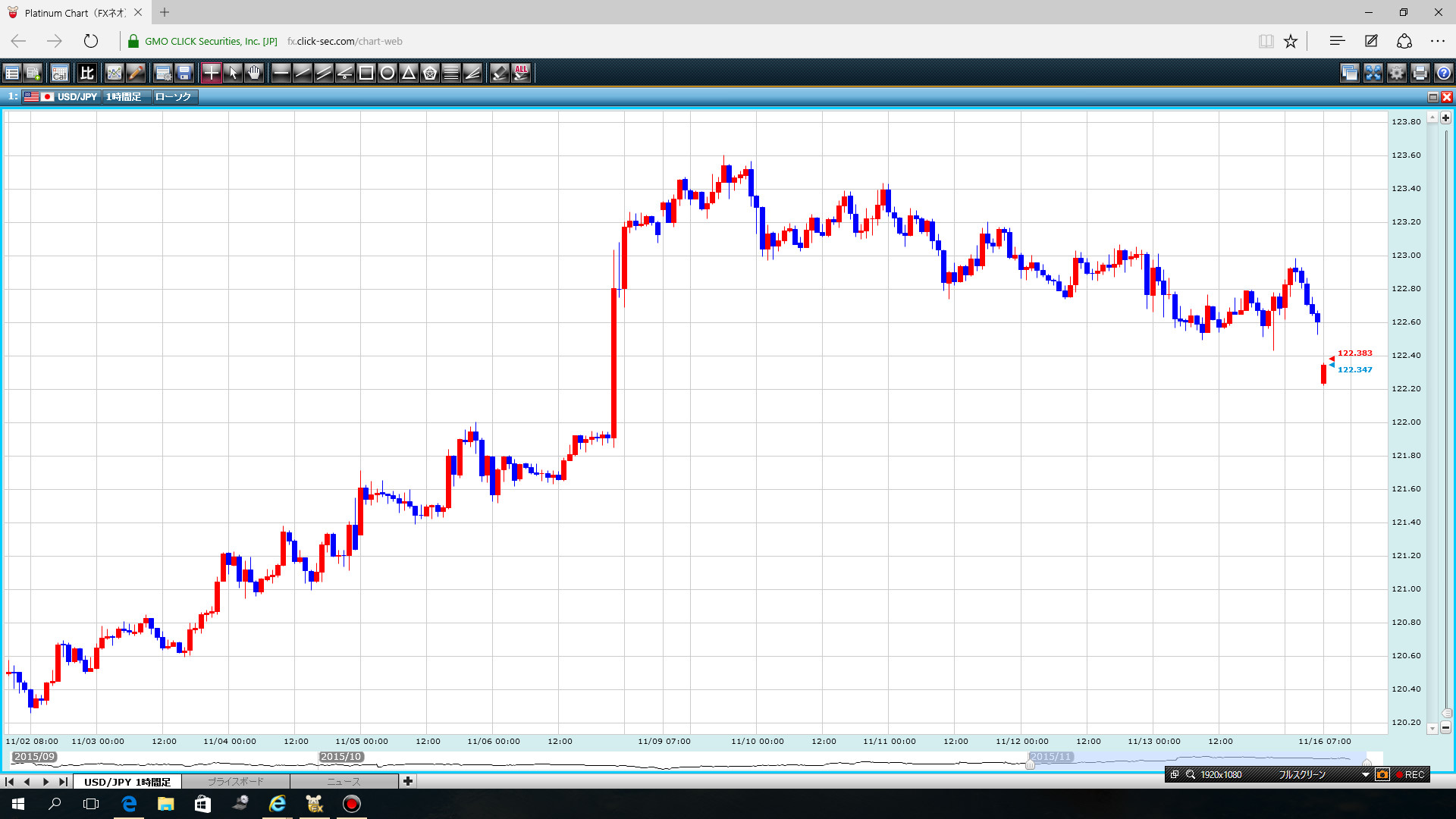
Task: Open the comparison chart 比 tool
Action: point(87,73)
